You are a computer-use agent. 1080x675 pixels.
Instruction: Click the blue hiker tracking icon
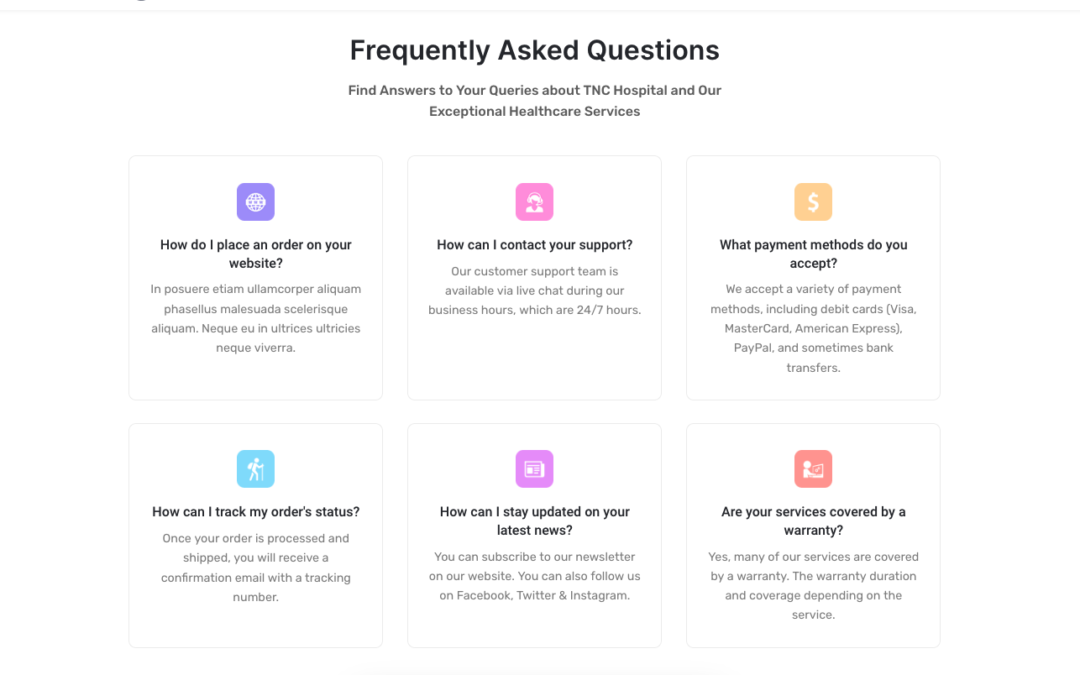[x=255, y=469]
